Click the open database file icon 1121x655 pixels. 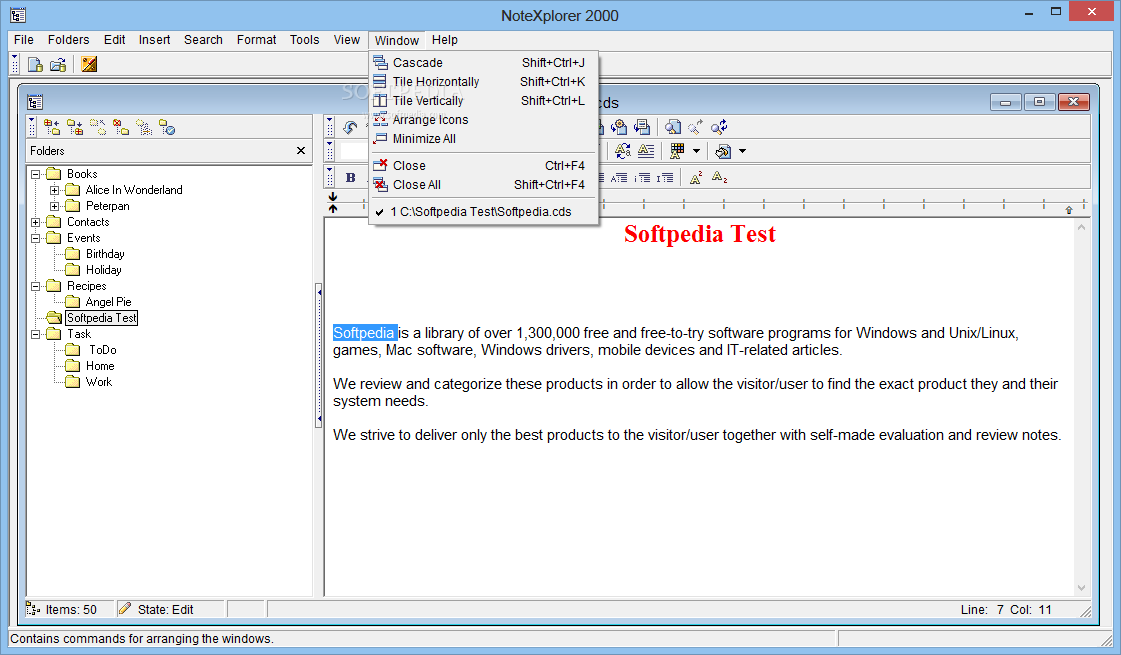tap(58, 64)
